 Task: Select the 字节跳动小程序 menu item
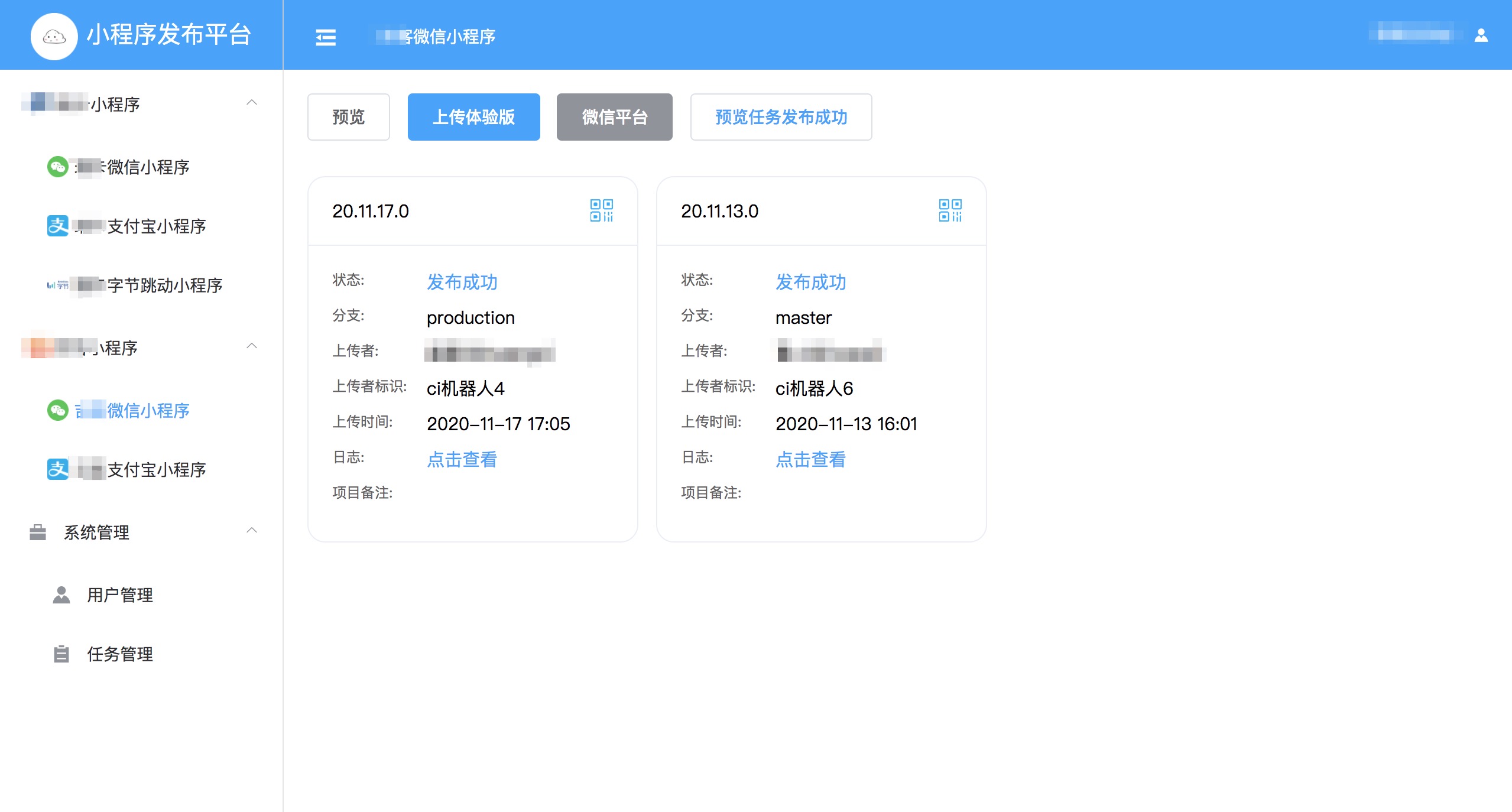[x=164, y=285]
